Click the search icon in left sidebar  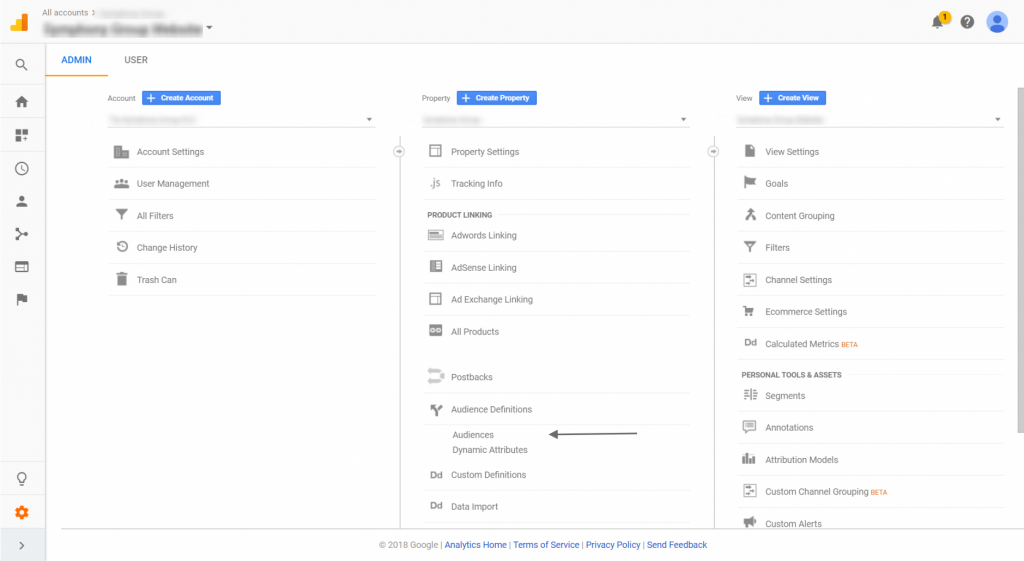pyautogui.click(x=22, y=65)
